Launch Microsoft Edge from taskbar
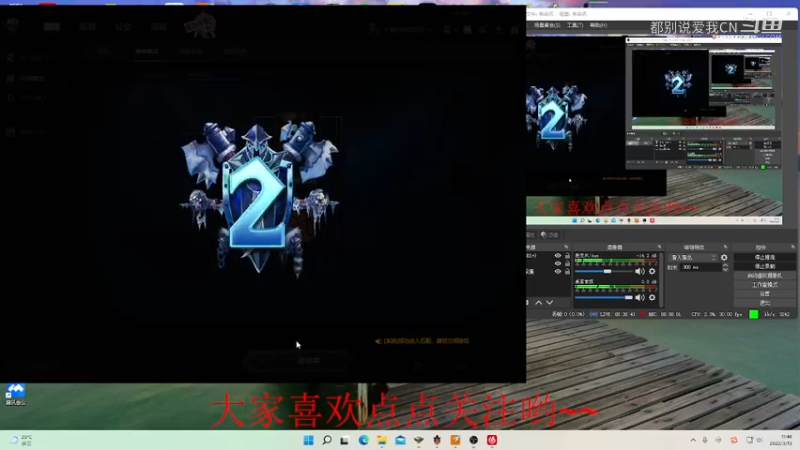Viewport: 800px width, 450px height. tap(363, 440)
